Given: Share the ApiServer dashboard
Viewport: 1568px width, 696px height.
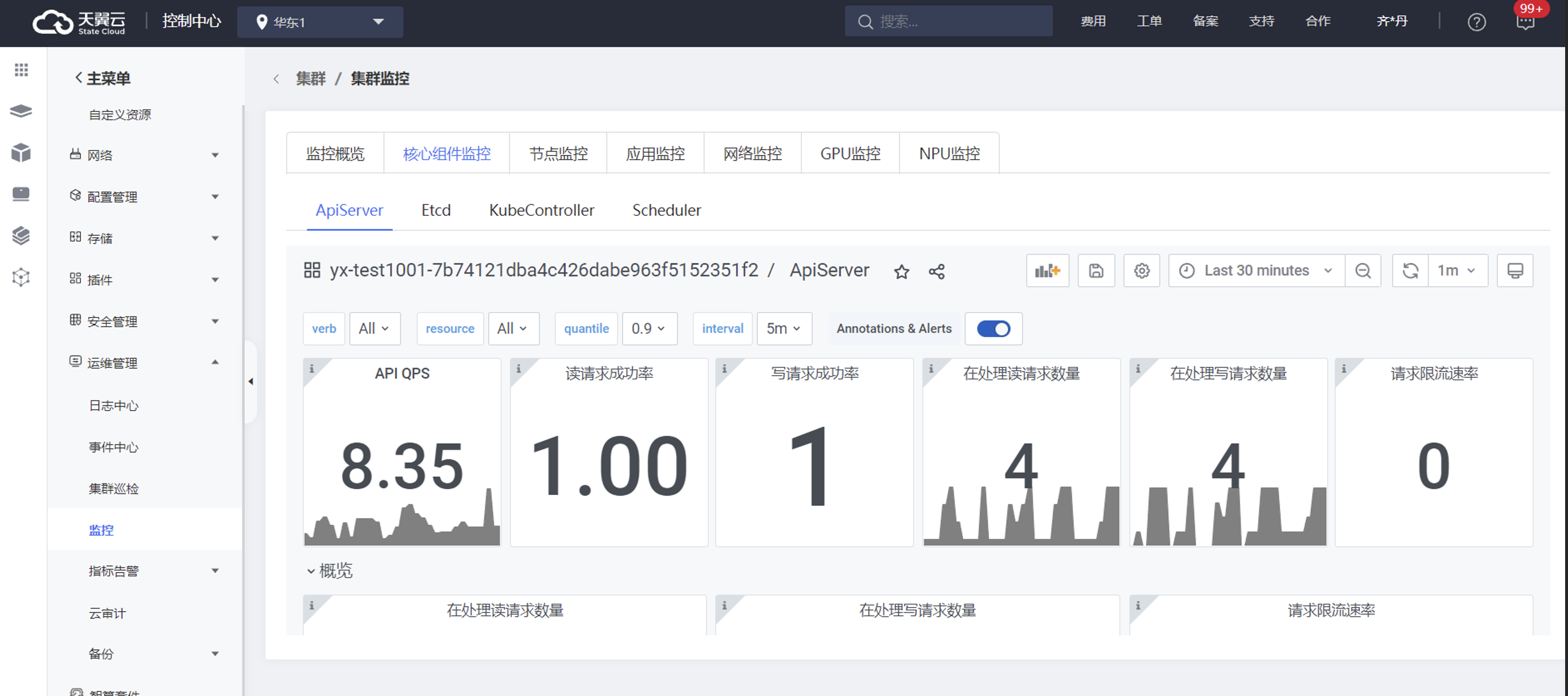Looking at the screenshot, I should (937, 272).
